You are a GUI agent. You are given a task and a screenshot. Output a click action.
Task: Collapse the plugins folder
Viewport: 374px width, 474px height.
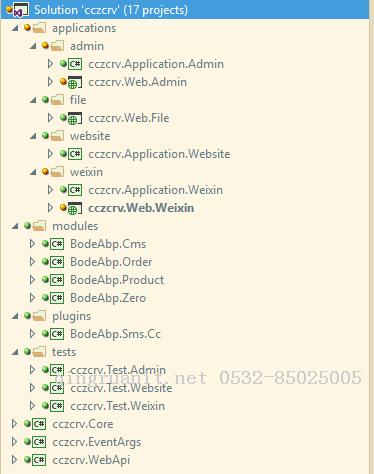click(15, 316)
